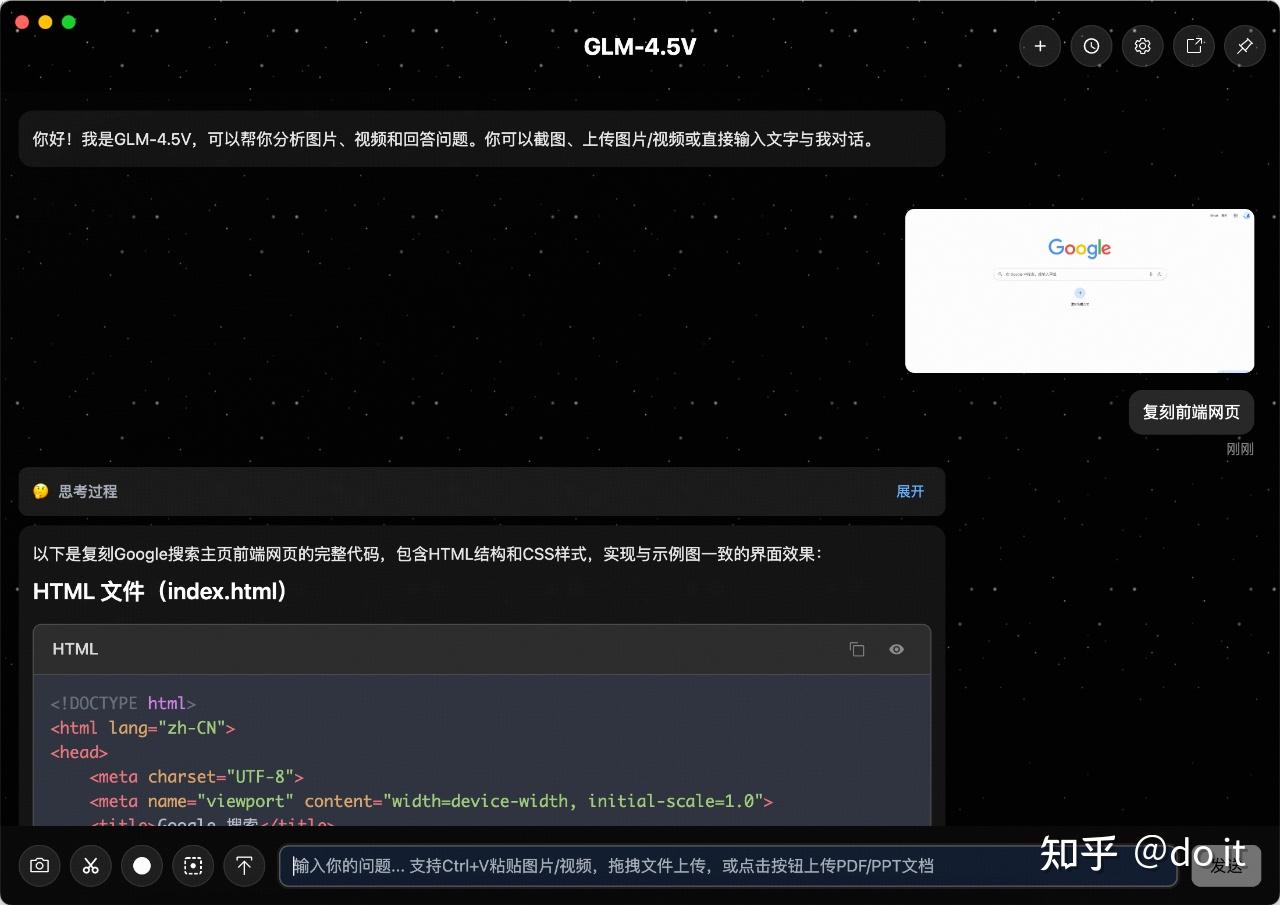Select the scissors snipping tool

point(91,866)
